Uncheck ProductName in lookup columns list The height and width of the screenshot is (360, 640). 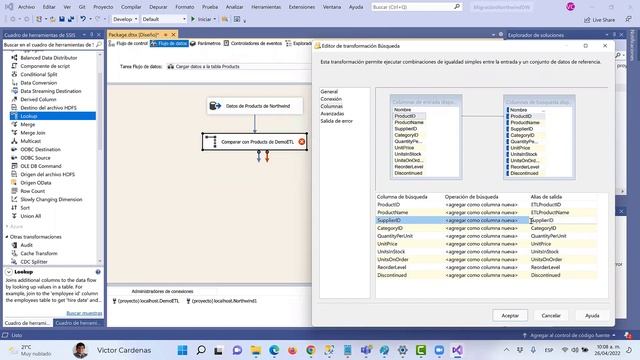[x=508, y=122]
